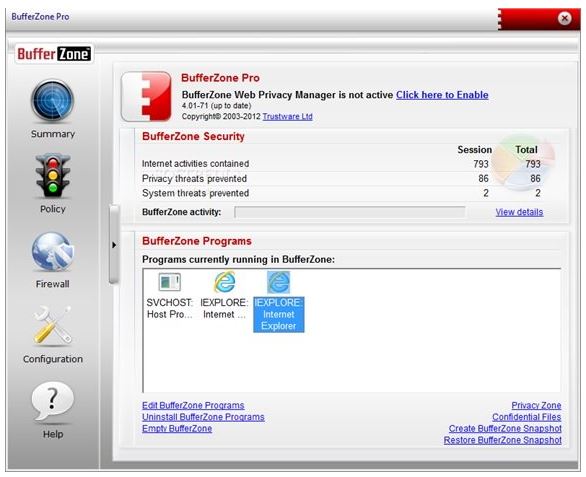Open the Privacy Zone link
Screen dimensions: 586x477
coord(536,405)
